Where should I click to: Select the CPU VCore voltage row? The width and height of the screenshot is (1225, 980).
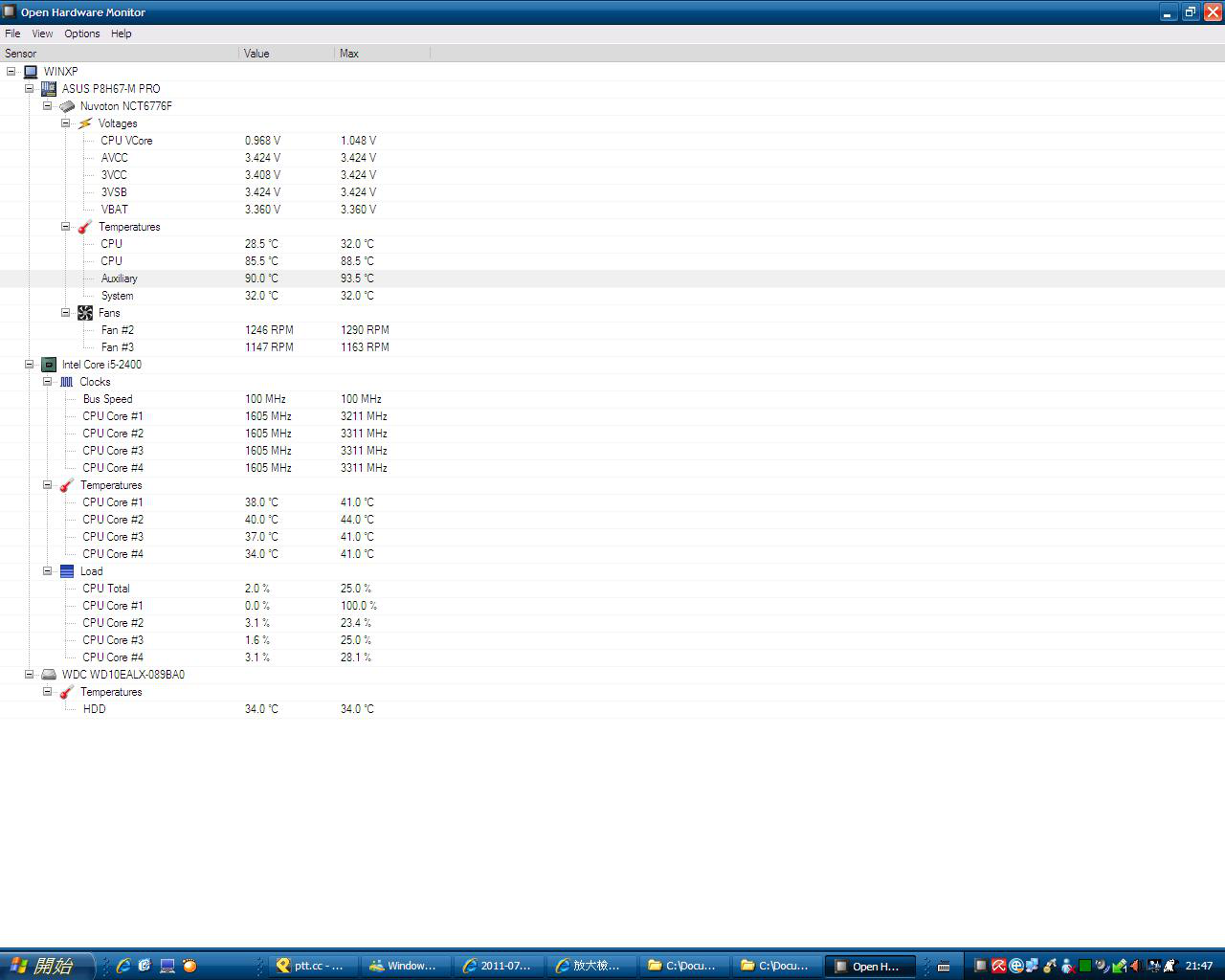coord(612,141)
